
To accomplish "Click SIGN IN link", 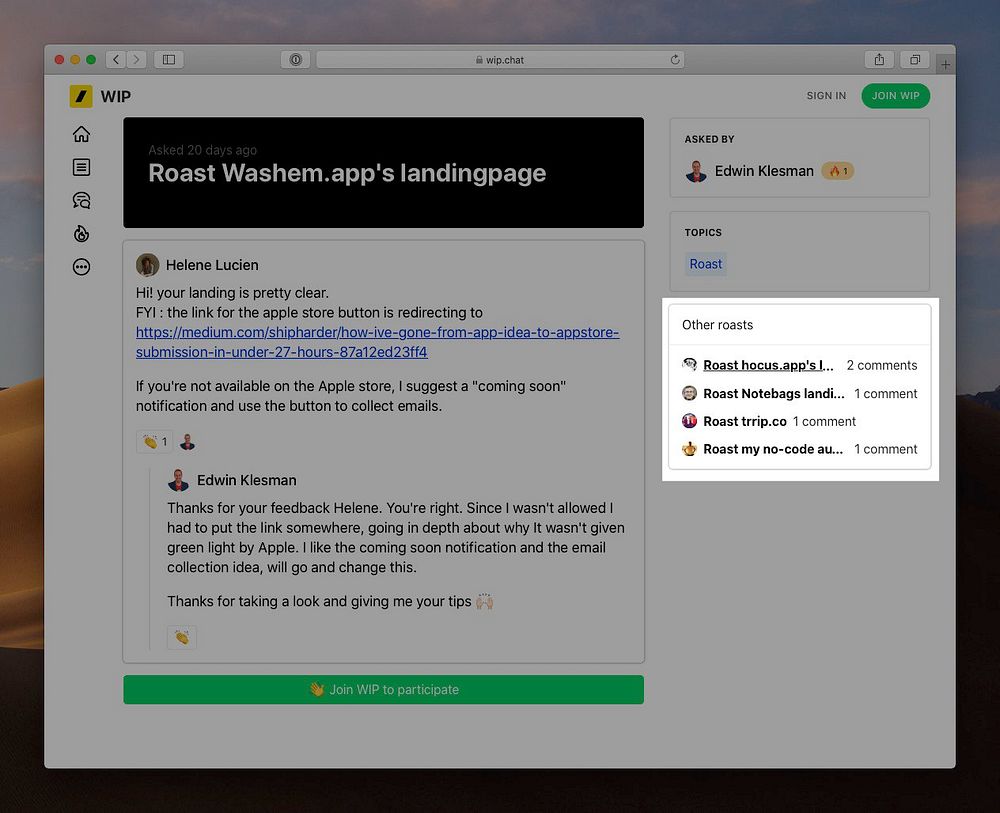I will (x=826, y=96).
